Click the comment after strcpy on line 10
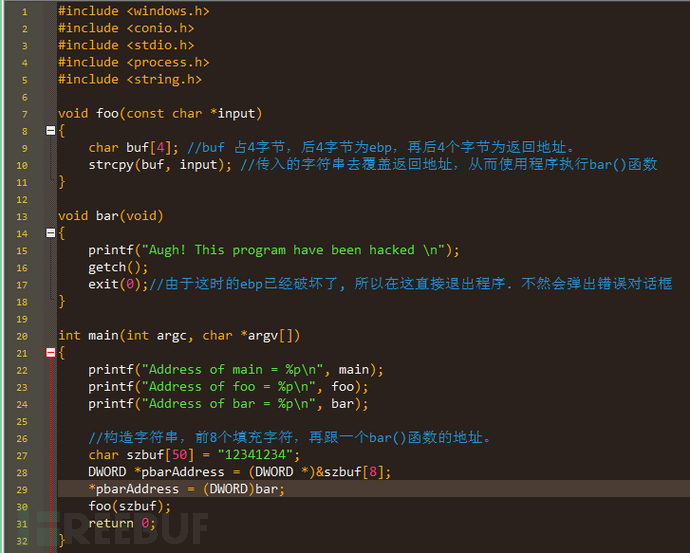The height and width of the screenshot is (553, 690). 449,165
